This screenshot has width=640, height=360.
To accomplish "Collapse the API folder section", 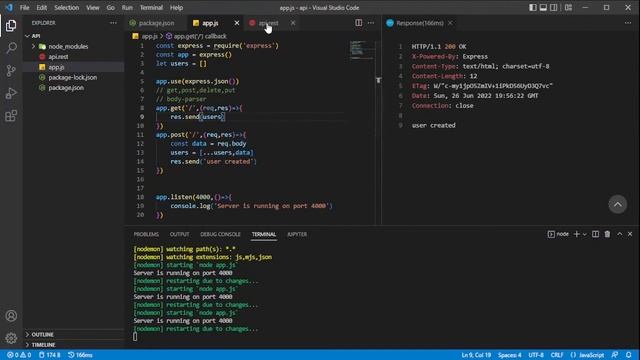I will 73,36.
